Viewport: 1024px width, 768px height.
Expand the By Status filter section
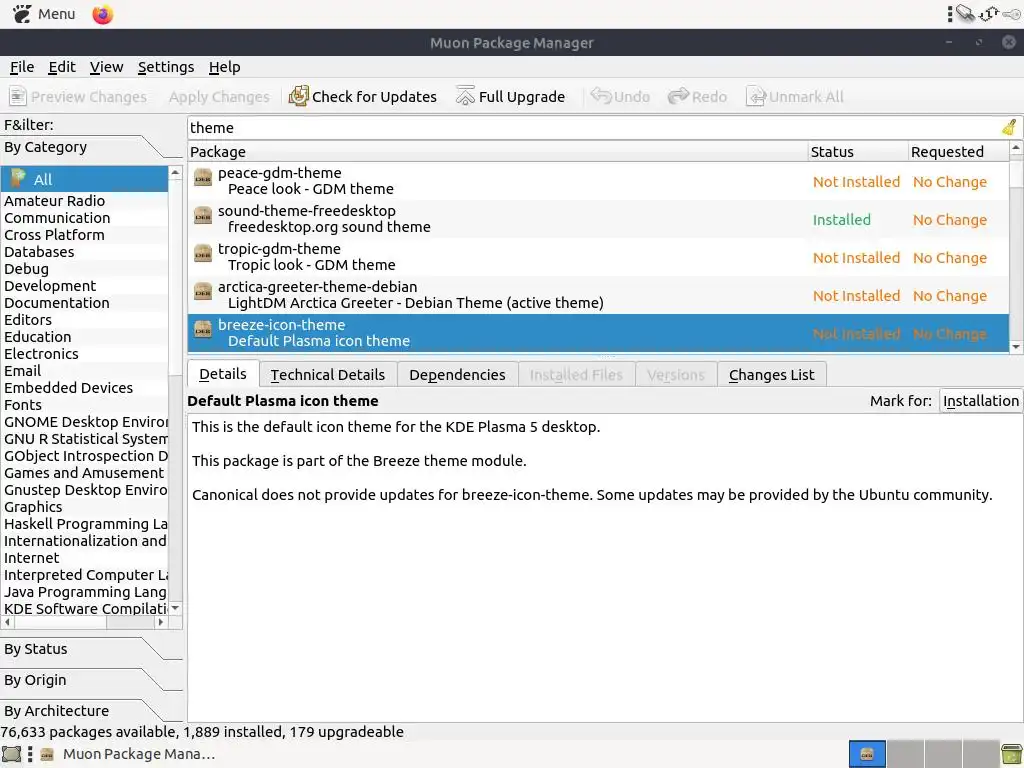pos(91,649)
